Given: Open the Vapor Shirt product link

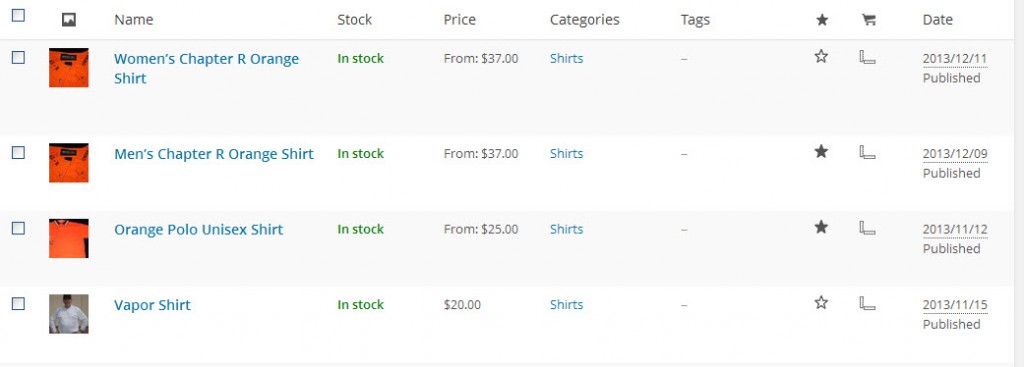Looking at the screenshot, I should [x=152, y=305].
